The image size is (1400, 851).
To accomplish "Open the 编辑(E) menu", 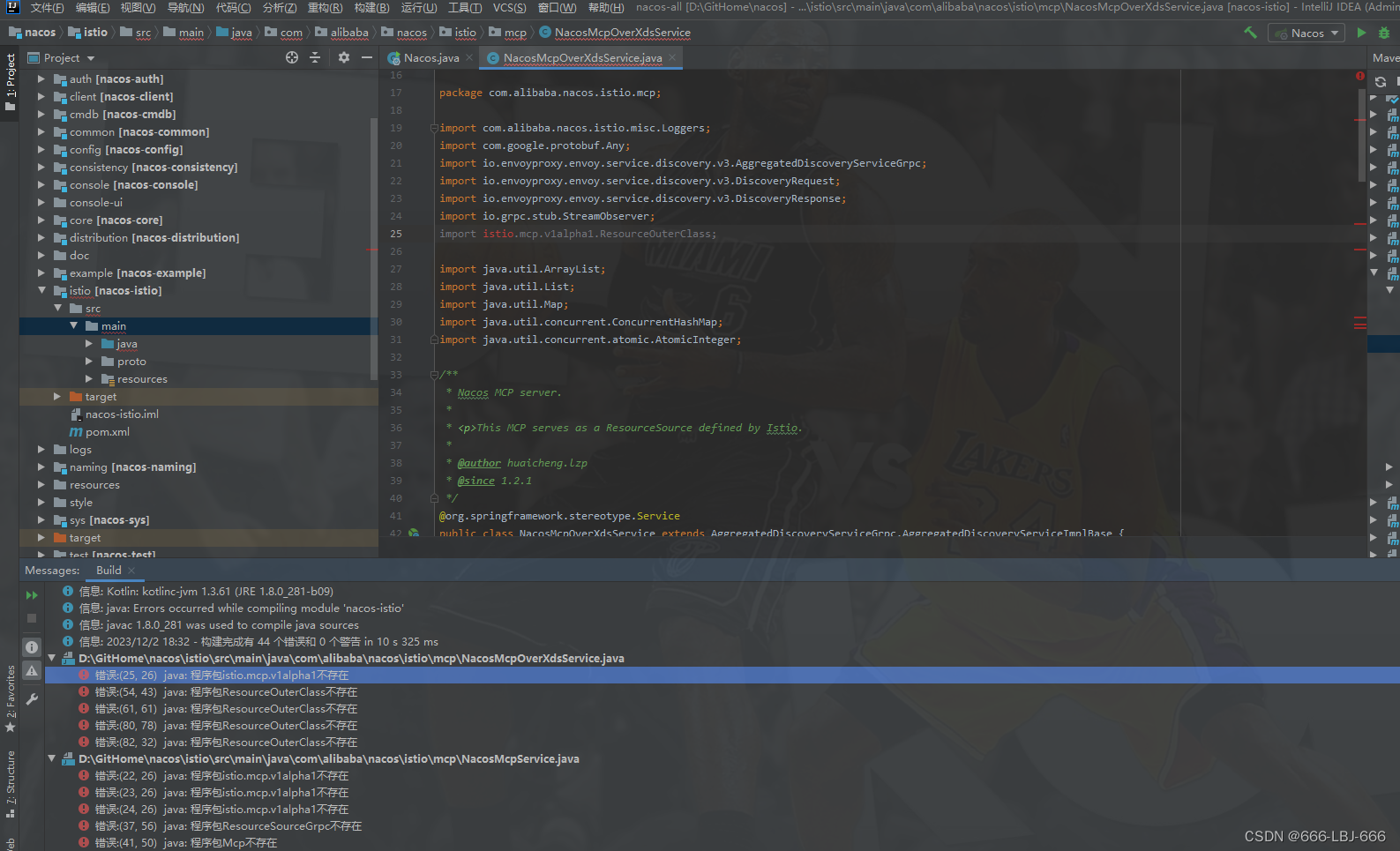I will (x=93, y=7).
